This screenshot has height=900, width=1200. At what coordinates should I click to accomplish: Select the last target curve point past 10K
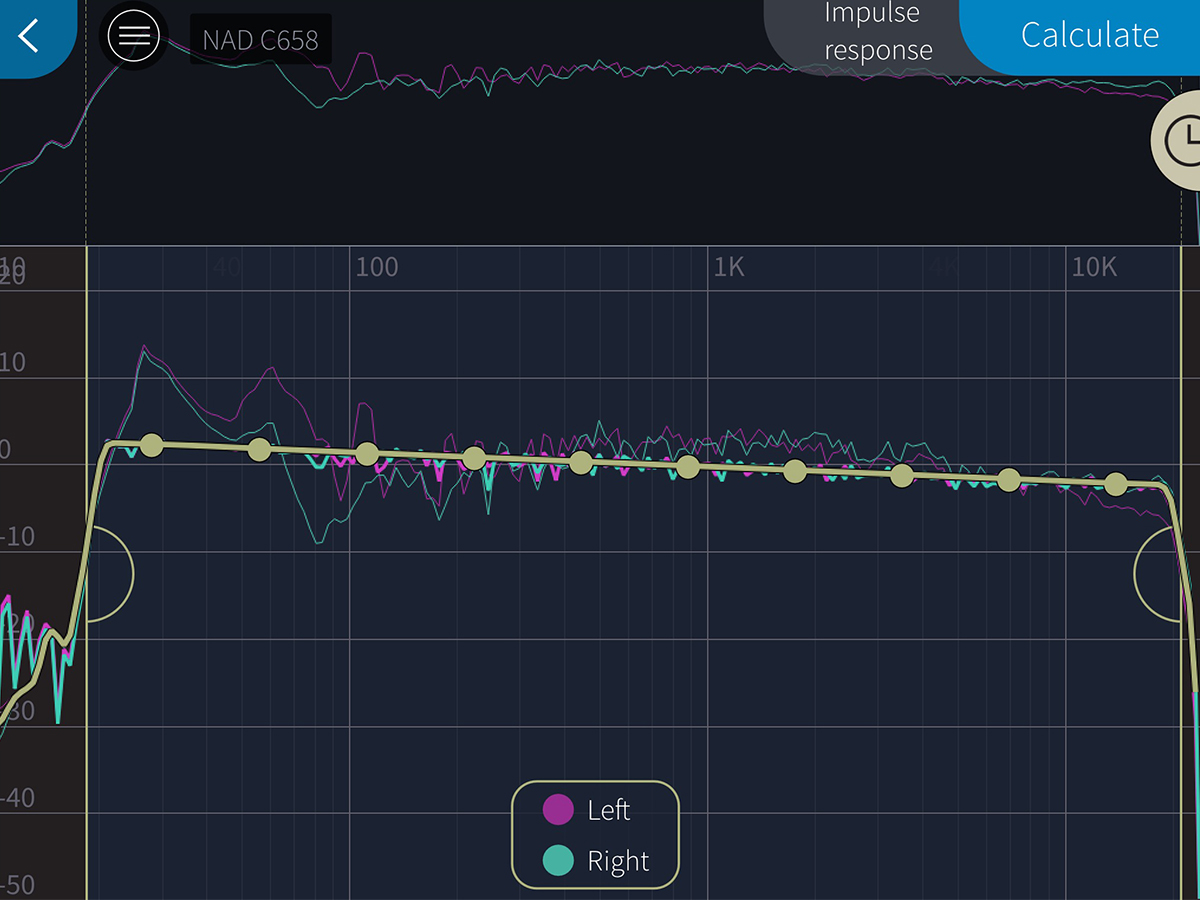pyautogui.click(x=1116, y=484)
